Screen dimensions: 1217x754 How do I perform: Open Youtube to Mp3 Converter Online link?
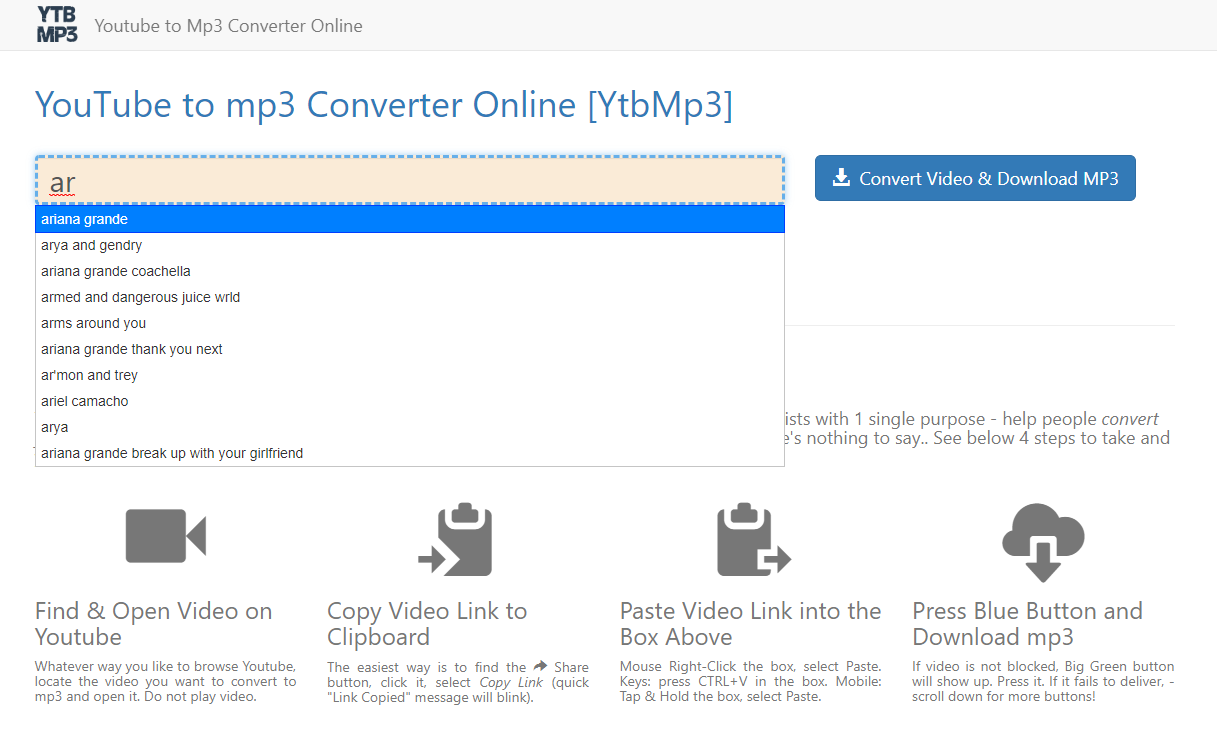(x=228, y=26)
